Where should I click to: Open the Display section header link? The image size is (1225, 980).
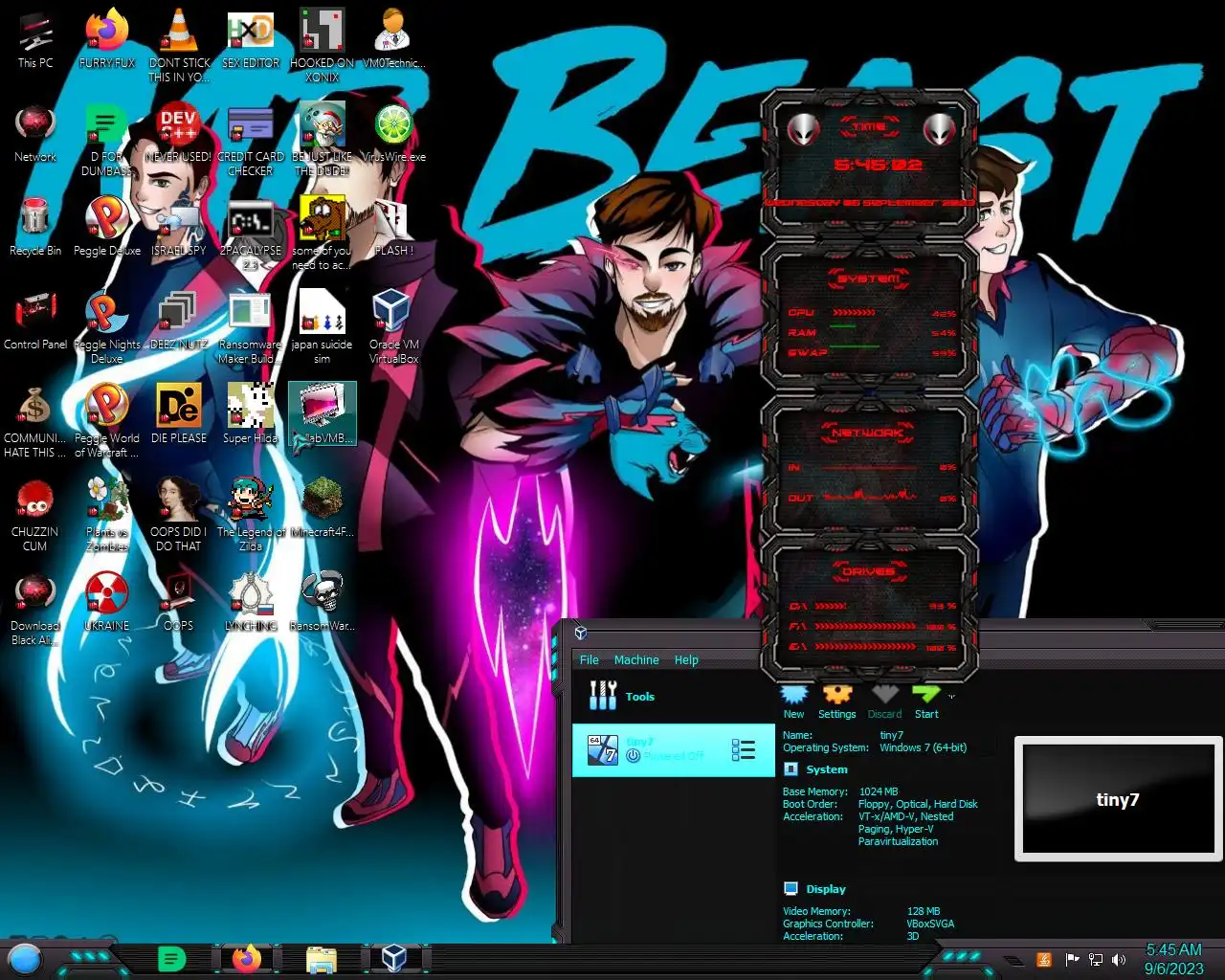(x=826, y=889)
